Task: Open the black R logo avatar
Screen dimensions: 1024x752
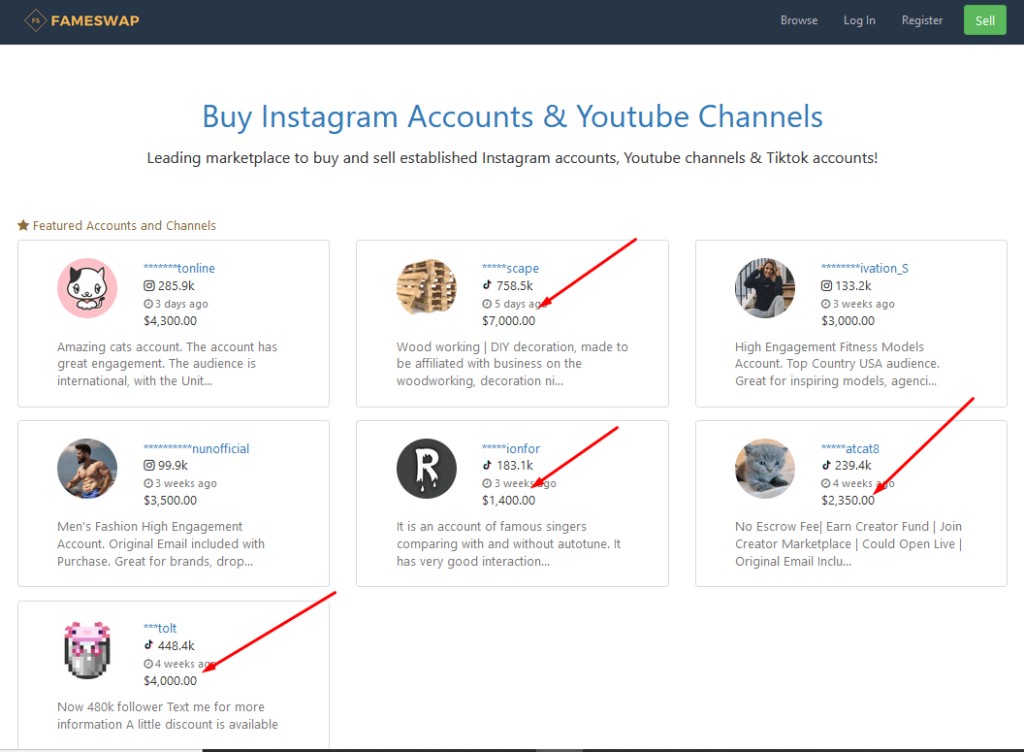Action: pyautogui.click(x=426, y=468)
